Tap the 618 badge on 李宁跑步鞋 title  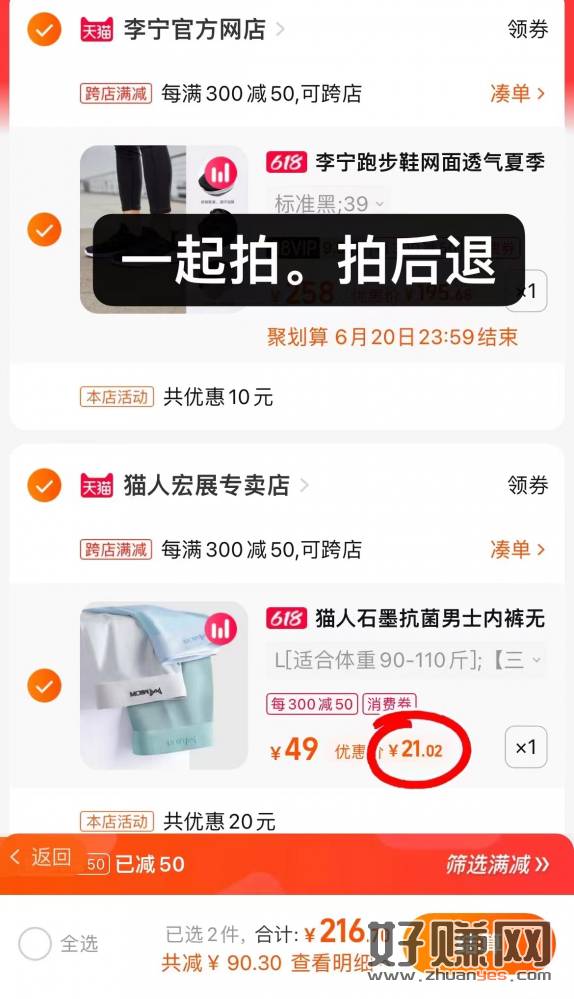[287, 162]
